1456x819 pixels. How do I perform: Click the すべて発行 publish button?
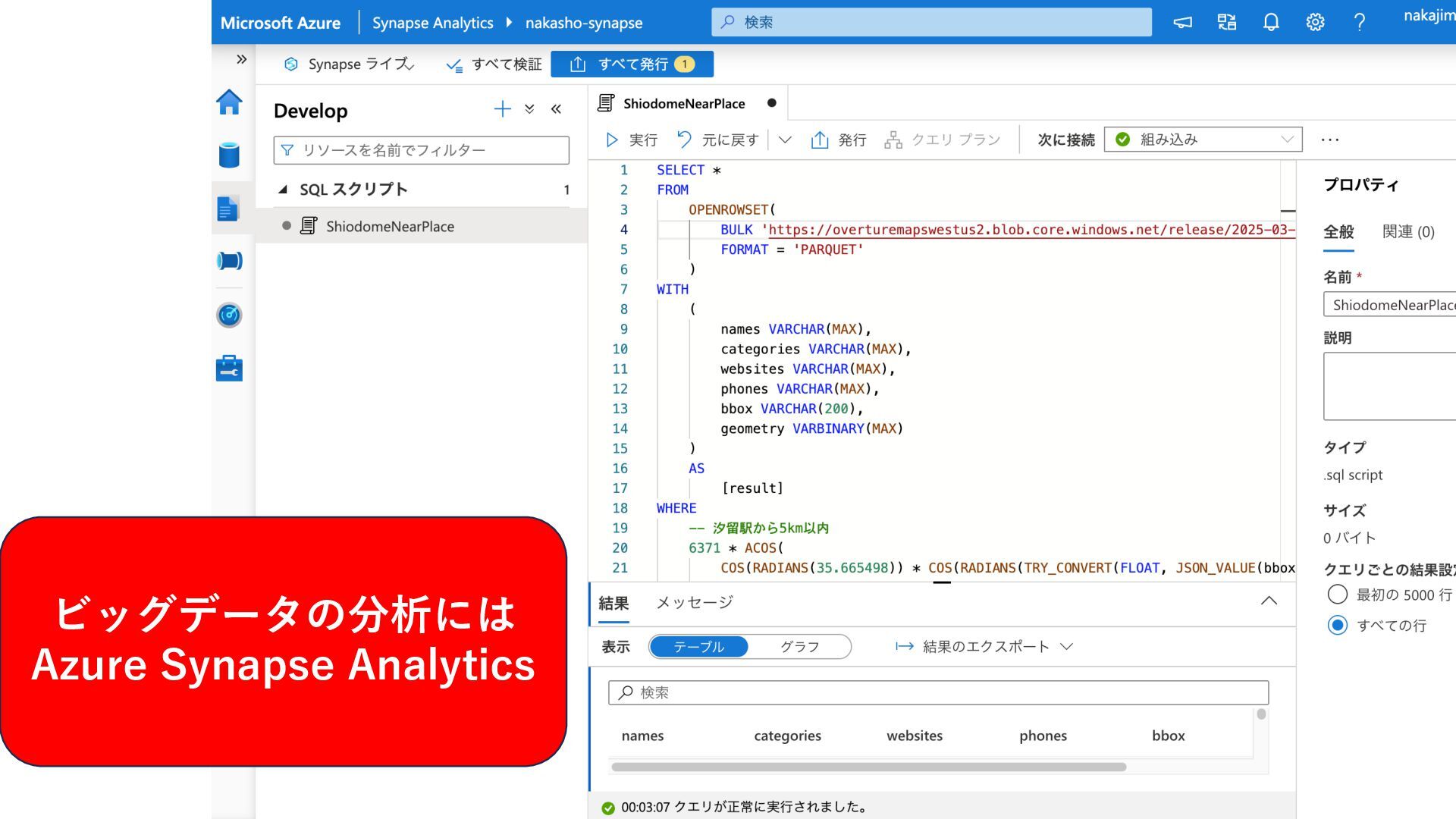click(632, 64)
